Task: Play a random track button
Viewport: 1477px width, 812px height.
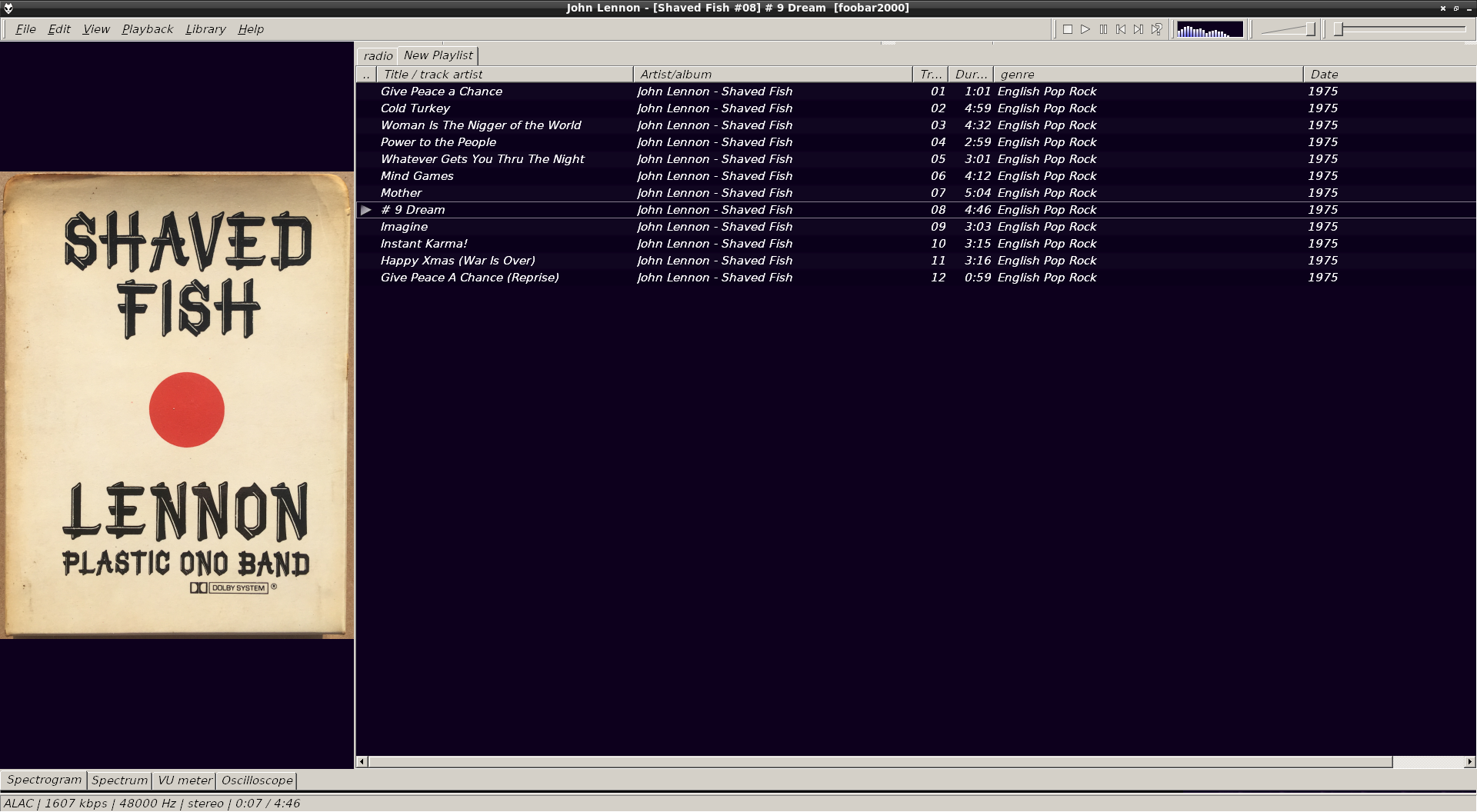Action: [x=1156, y=29]
